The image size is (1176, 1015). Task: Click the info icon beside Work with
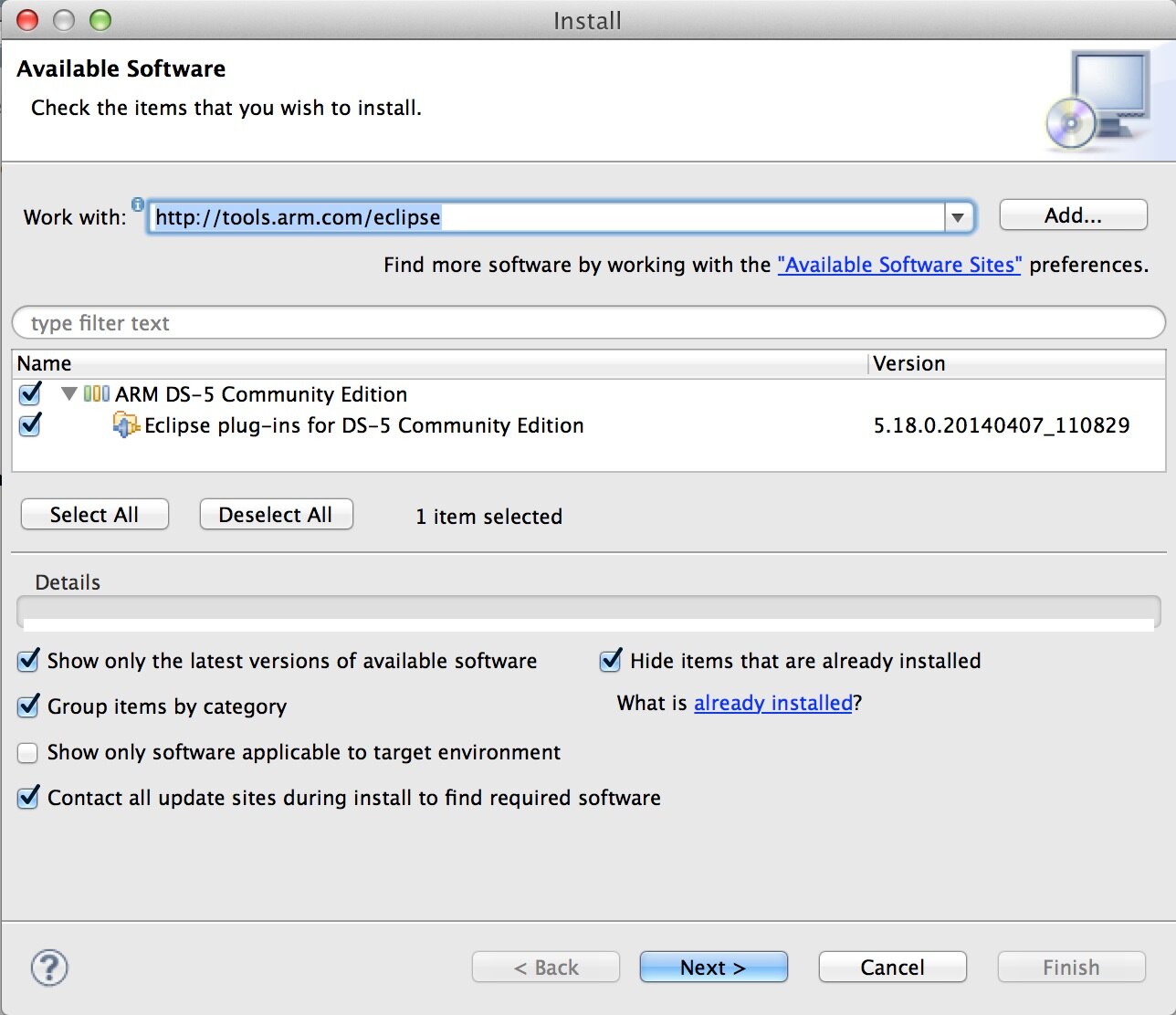point(138,204)
